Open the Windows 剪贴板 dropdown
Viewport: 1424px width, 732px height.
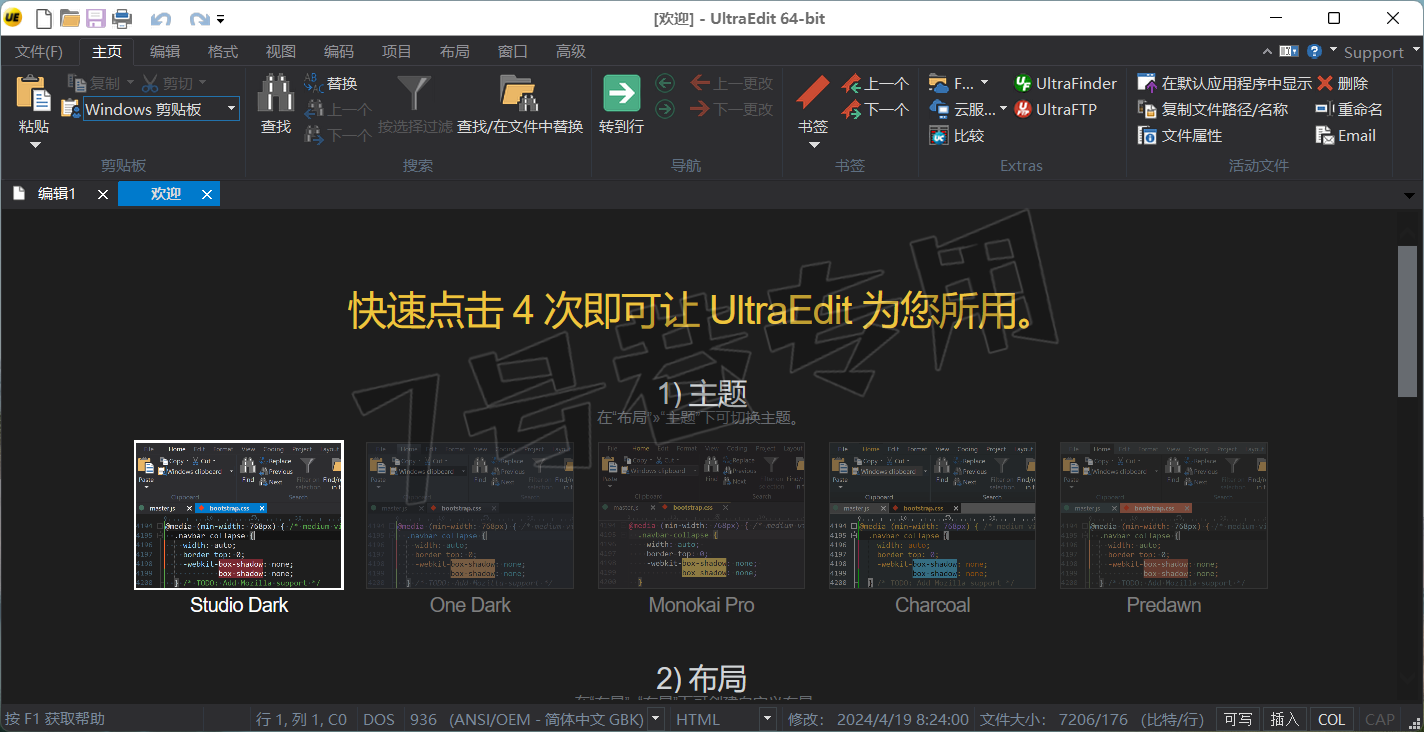point(232,109)
